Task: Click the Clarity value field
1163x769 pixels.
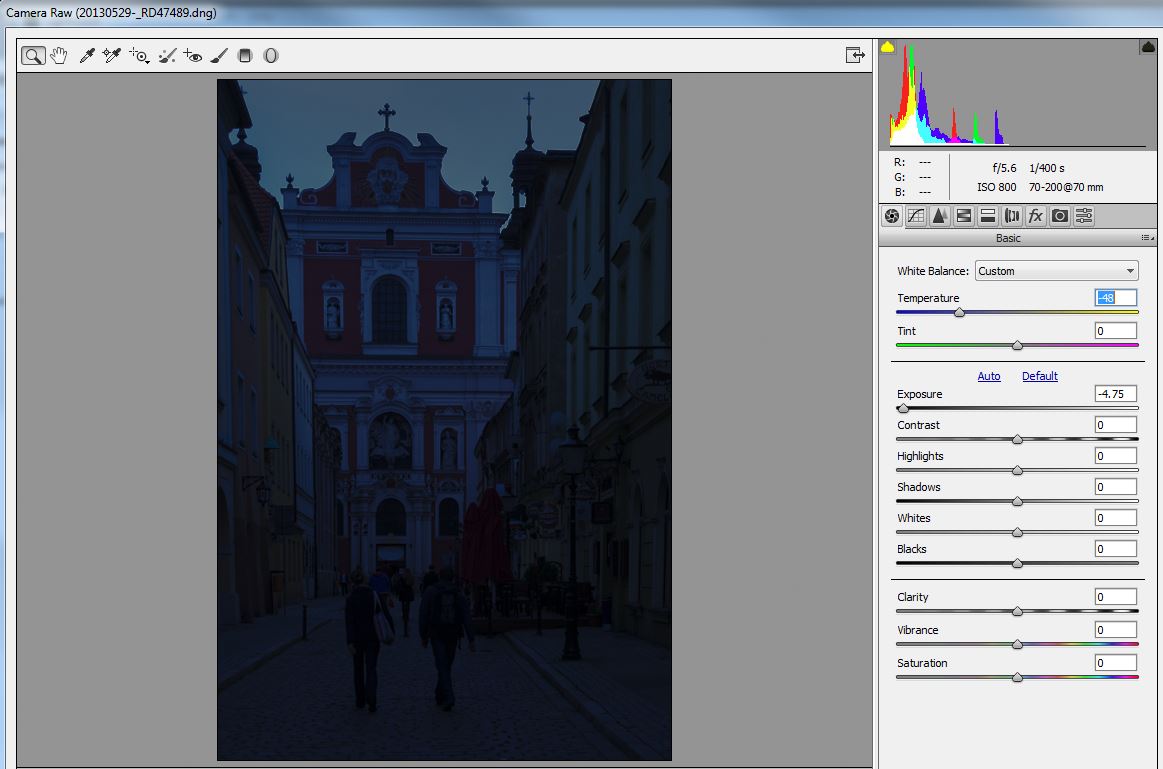Action: coord(1116,597)
